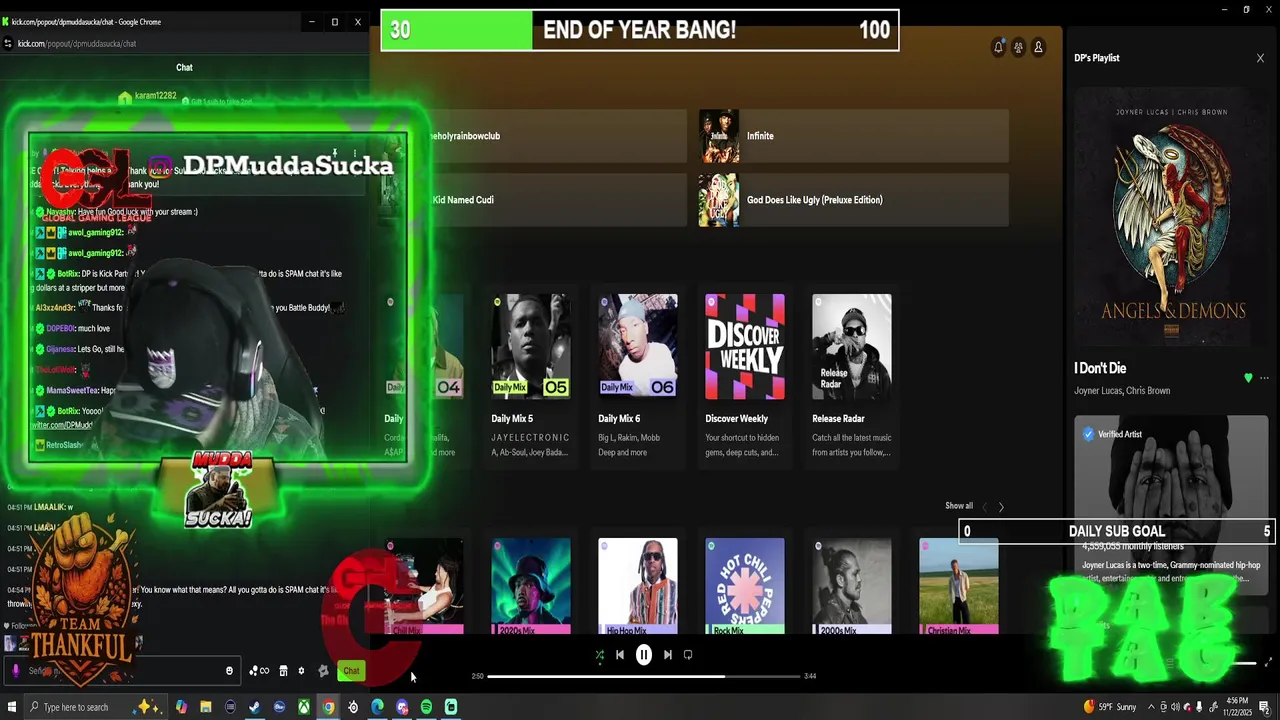The height and width of the screenshot is (720, 1280).
Task: Toggle shuffle in Spotify player
Action: [600, 655]
